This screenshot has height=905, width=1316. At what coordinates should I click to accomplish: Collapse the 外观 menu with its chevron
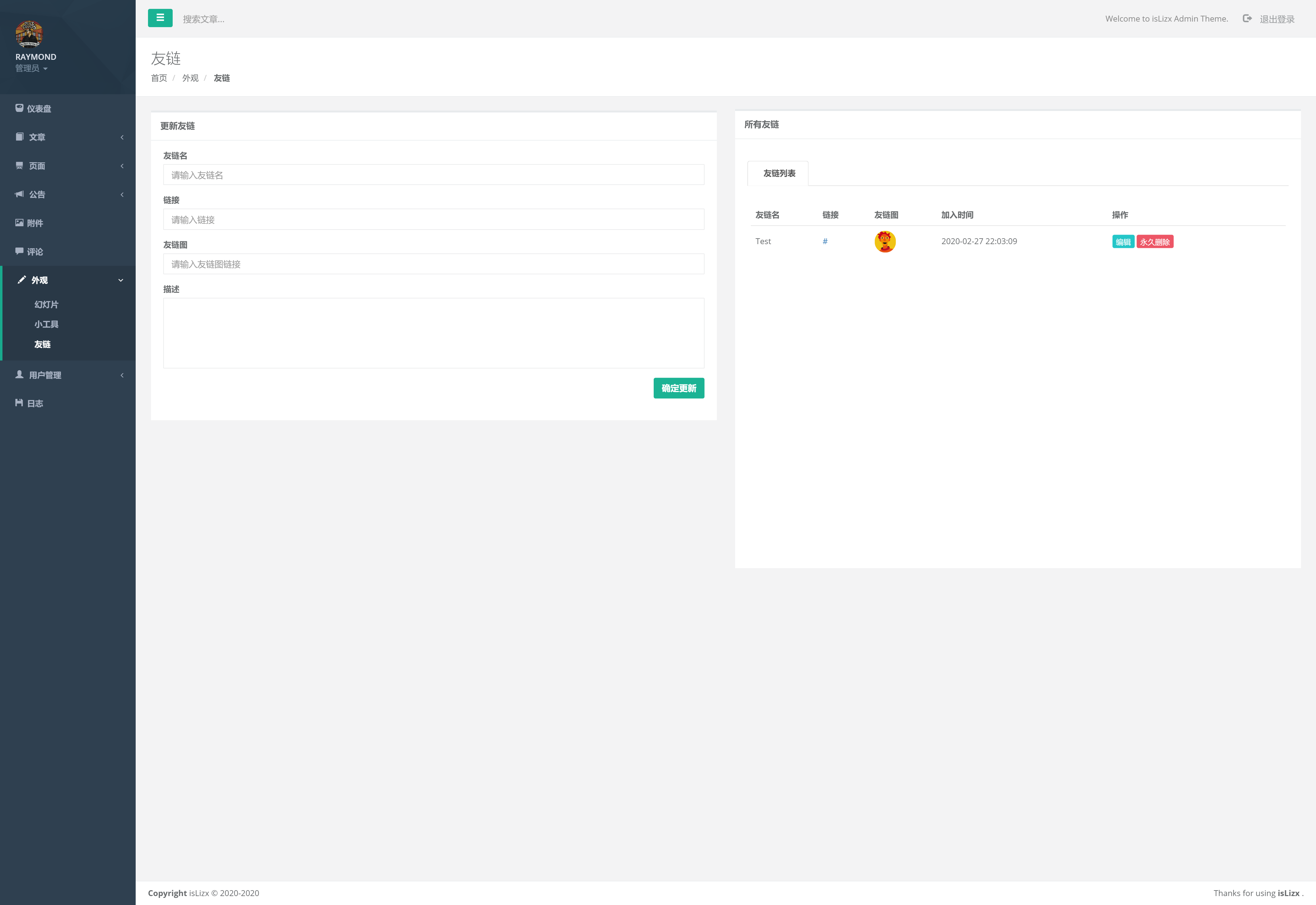[121, 280]
